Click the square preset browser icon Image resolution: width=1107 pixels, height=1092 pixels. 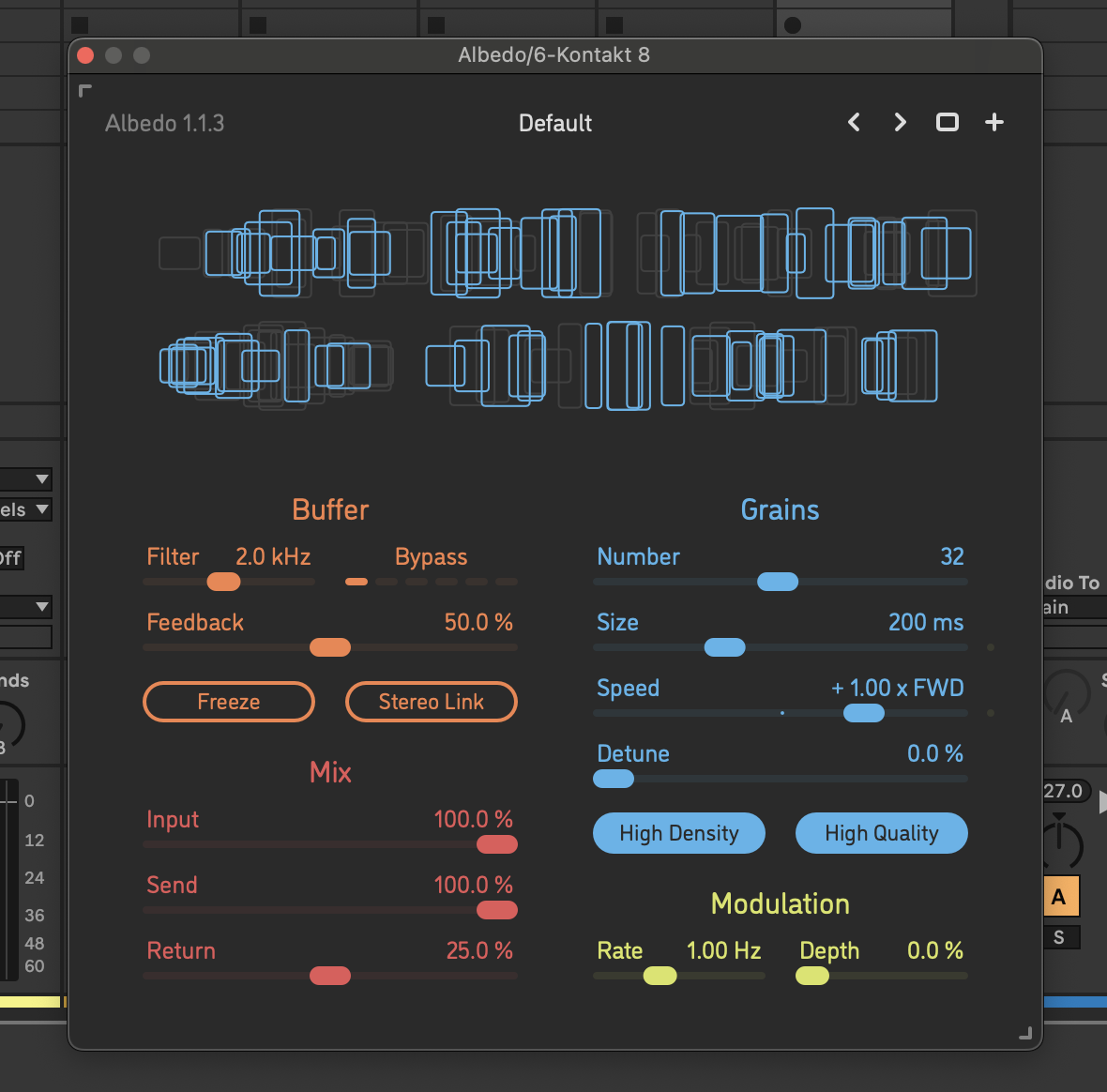click(948, 123)
